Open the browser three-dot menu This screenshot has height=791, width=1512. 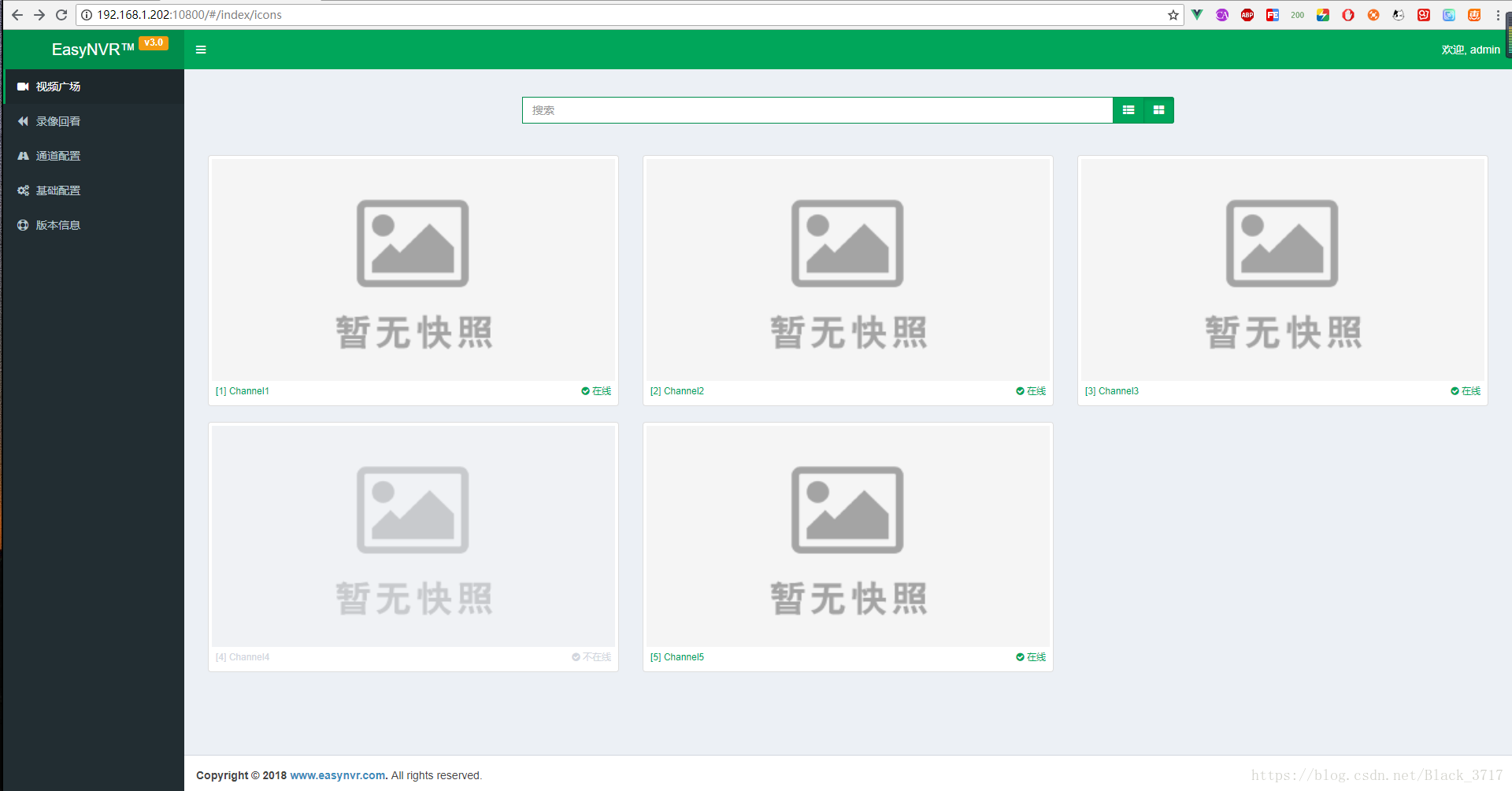[x=1498, y=15]
